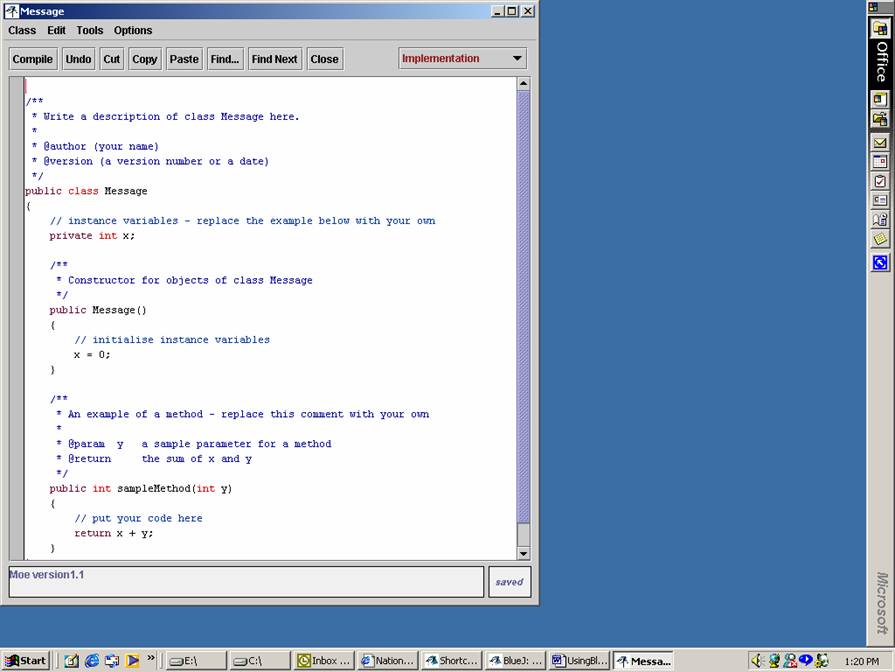Open the Edit menu

(56, 30)
